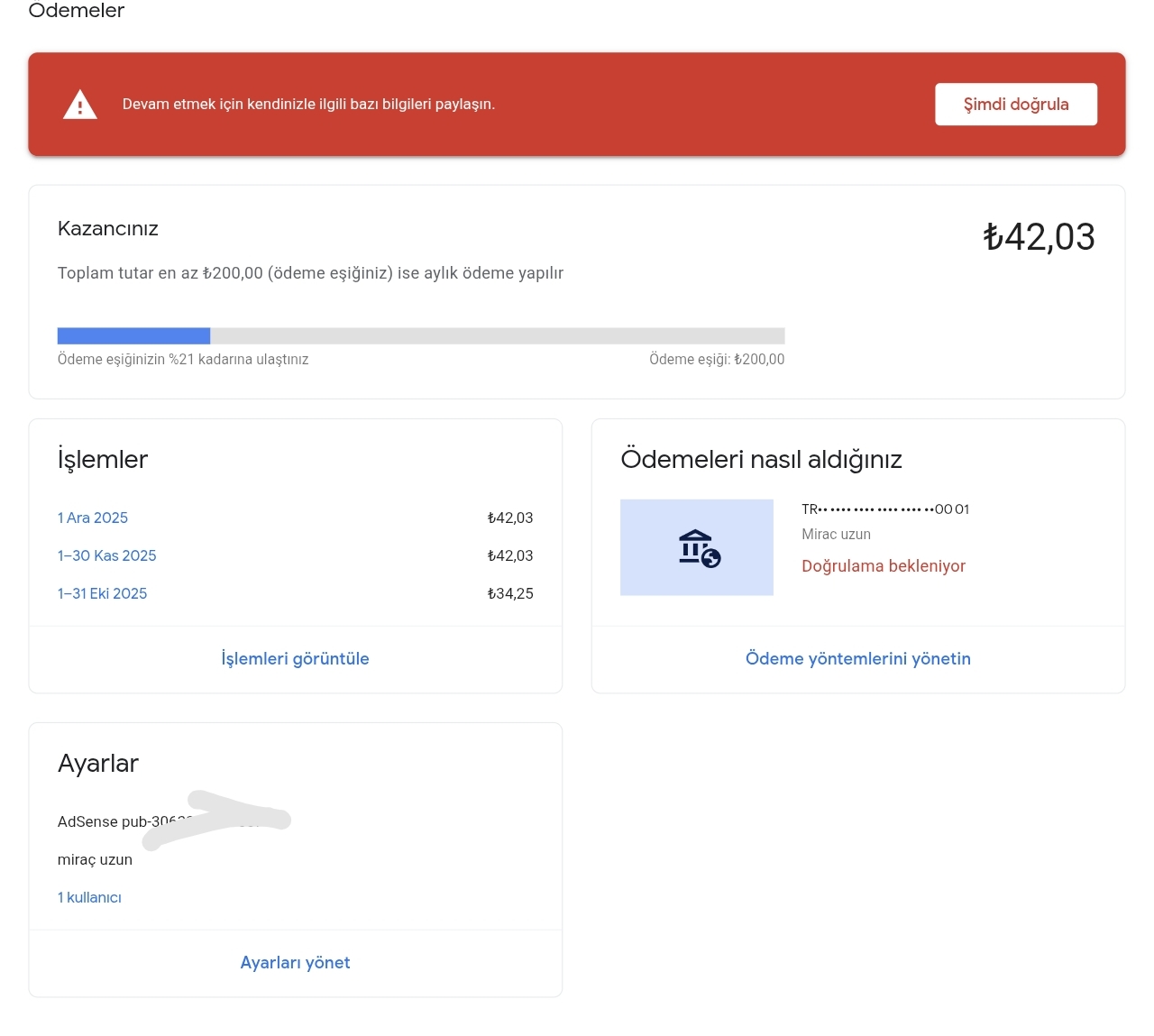Screen dimensions: 1154x1036
Task: Click the İşlemler card heading
Action: click(103, 460)
